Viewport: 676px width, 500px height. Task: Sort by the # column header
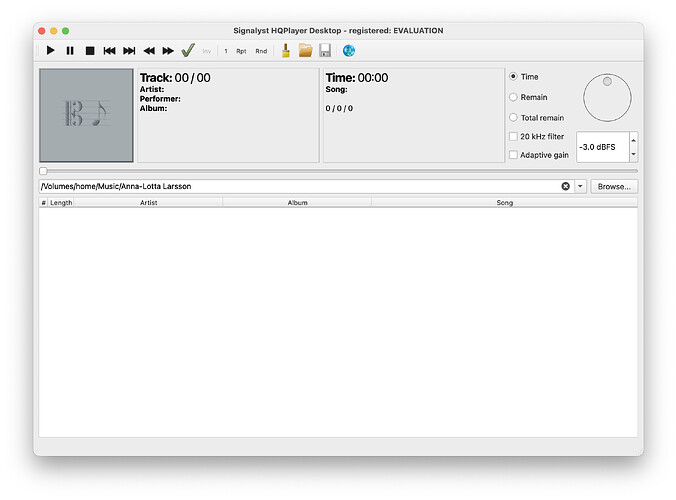click(44, 203)
